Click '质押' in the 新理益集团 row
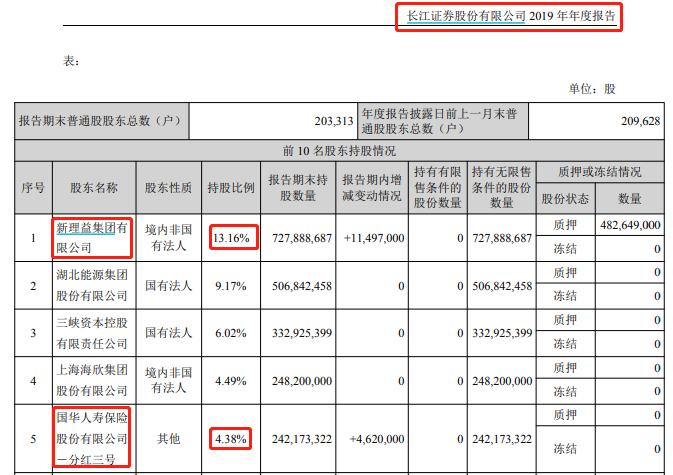This screenshot has width=673, height=475. pyautogui.click(x=565, y=225)
